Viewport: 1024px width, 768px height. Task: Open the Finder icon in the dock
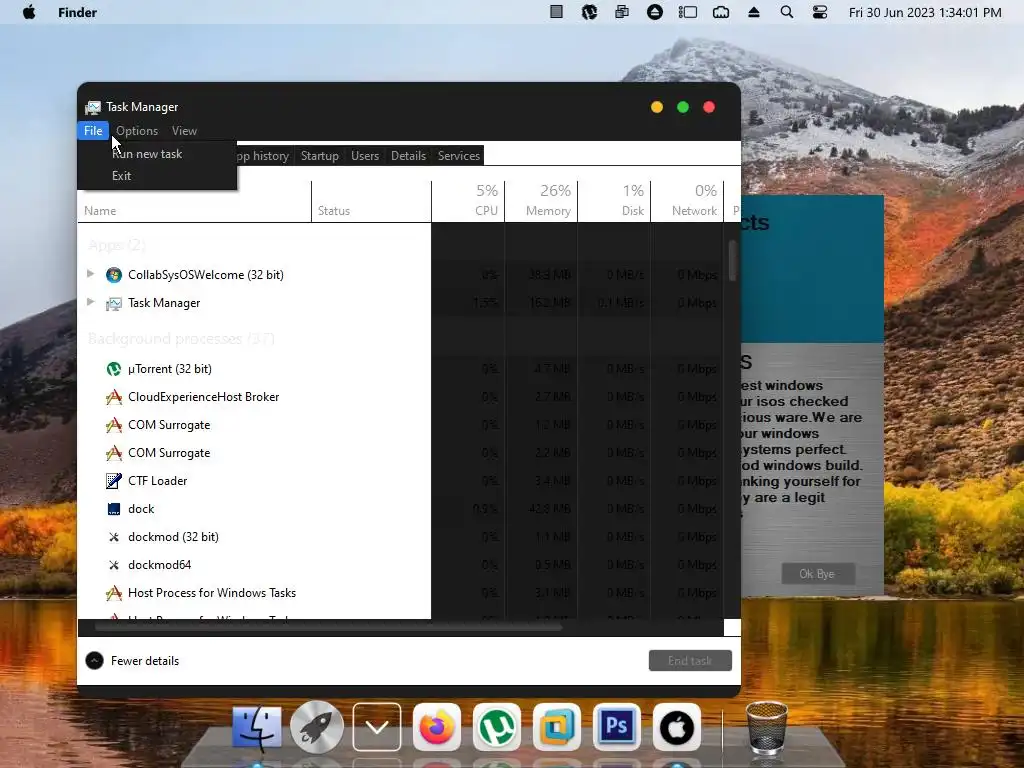(257, 727)
